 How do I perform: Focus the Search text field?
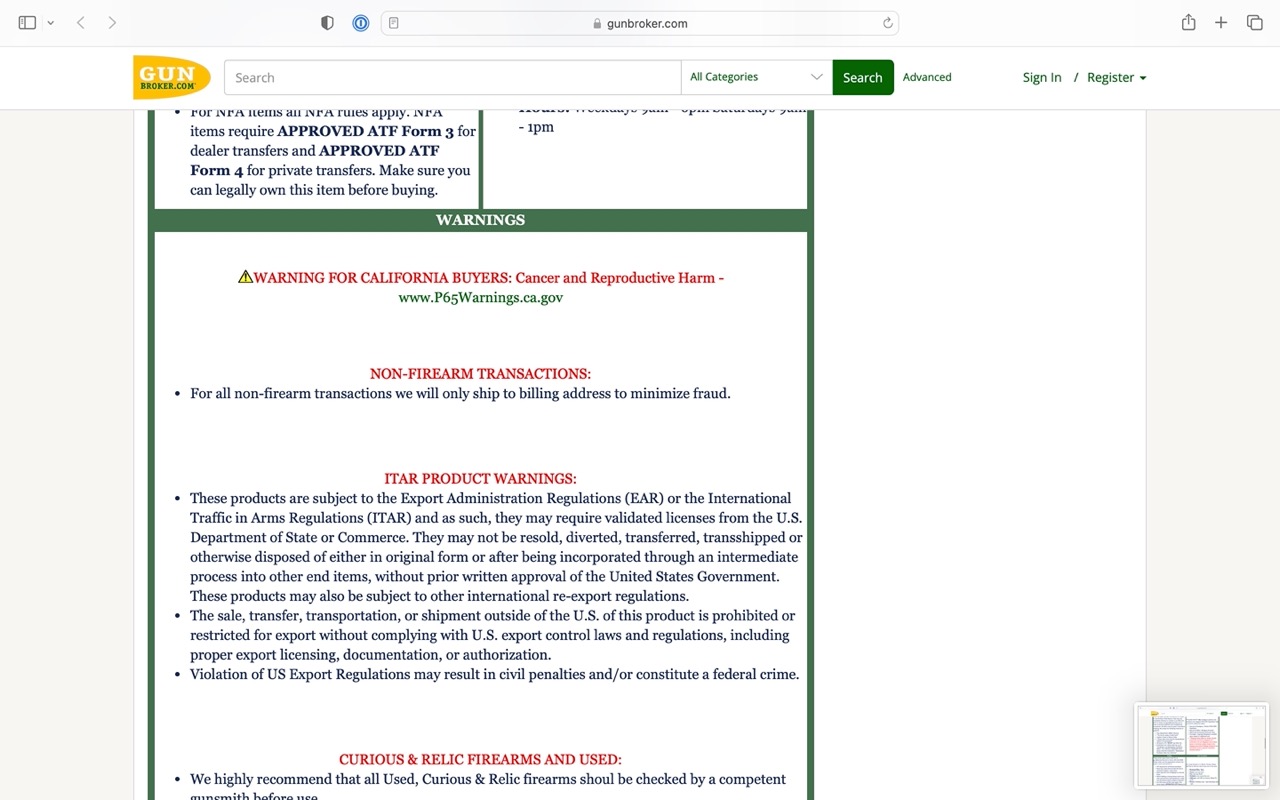tap(452, 77)
